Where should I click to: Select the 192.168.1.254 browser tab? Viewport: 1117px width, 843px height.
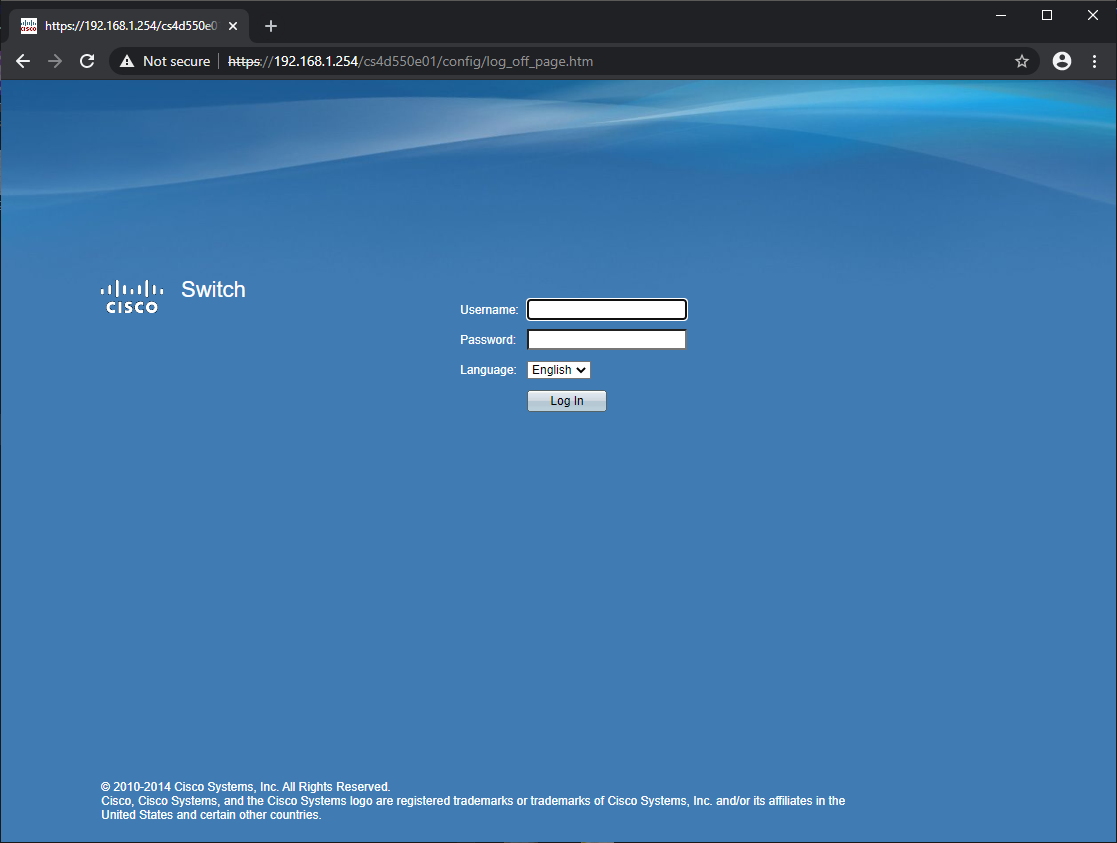coord(125,26)
